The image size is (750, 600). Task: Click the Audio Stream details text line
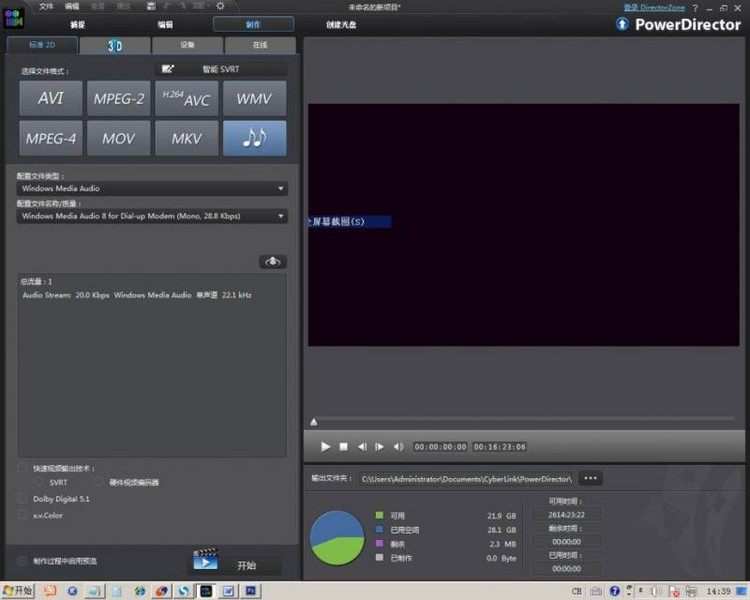tap(137, 295)
